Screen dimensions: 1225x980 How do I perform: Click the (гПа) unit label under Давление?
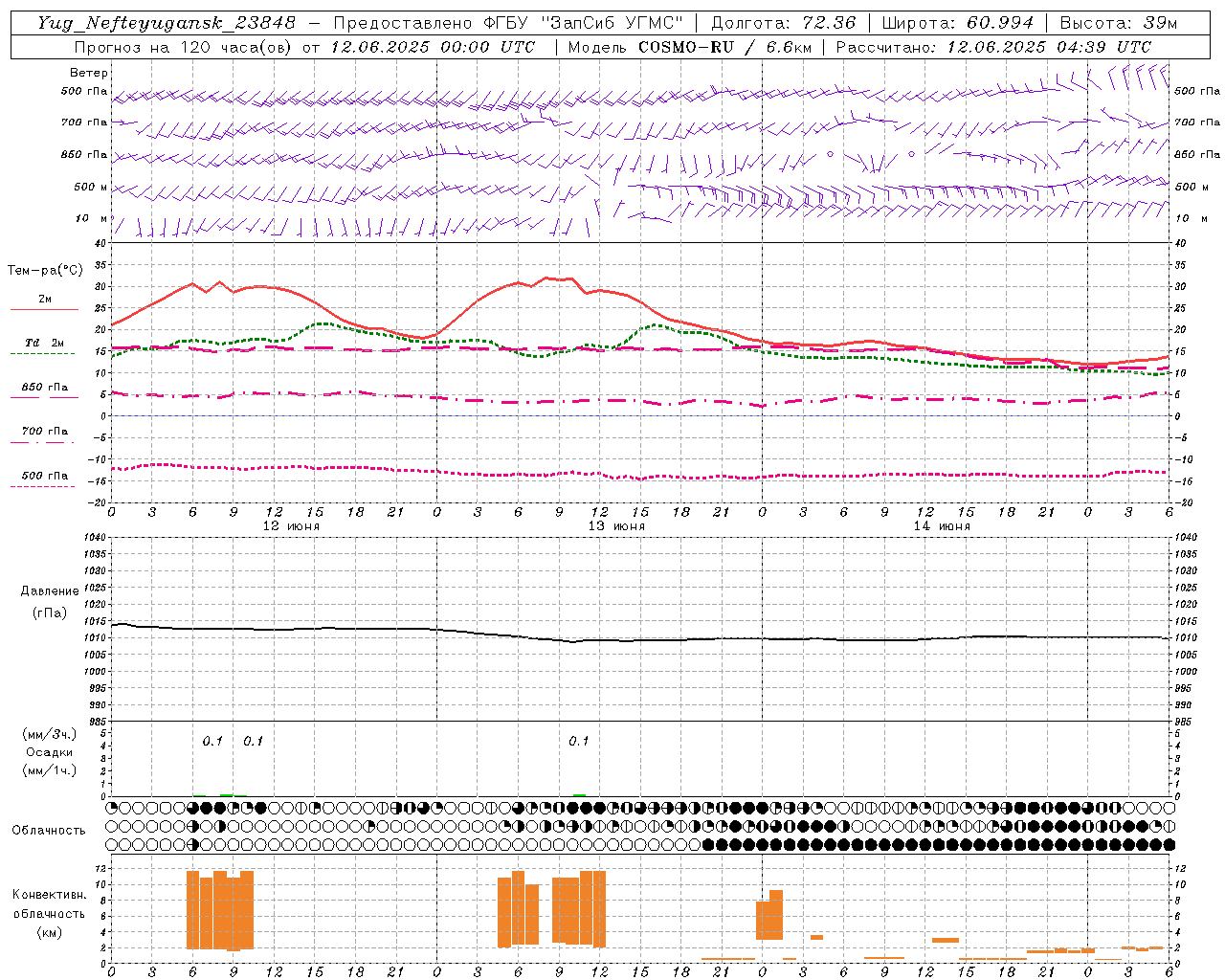50,613
